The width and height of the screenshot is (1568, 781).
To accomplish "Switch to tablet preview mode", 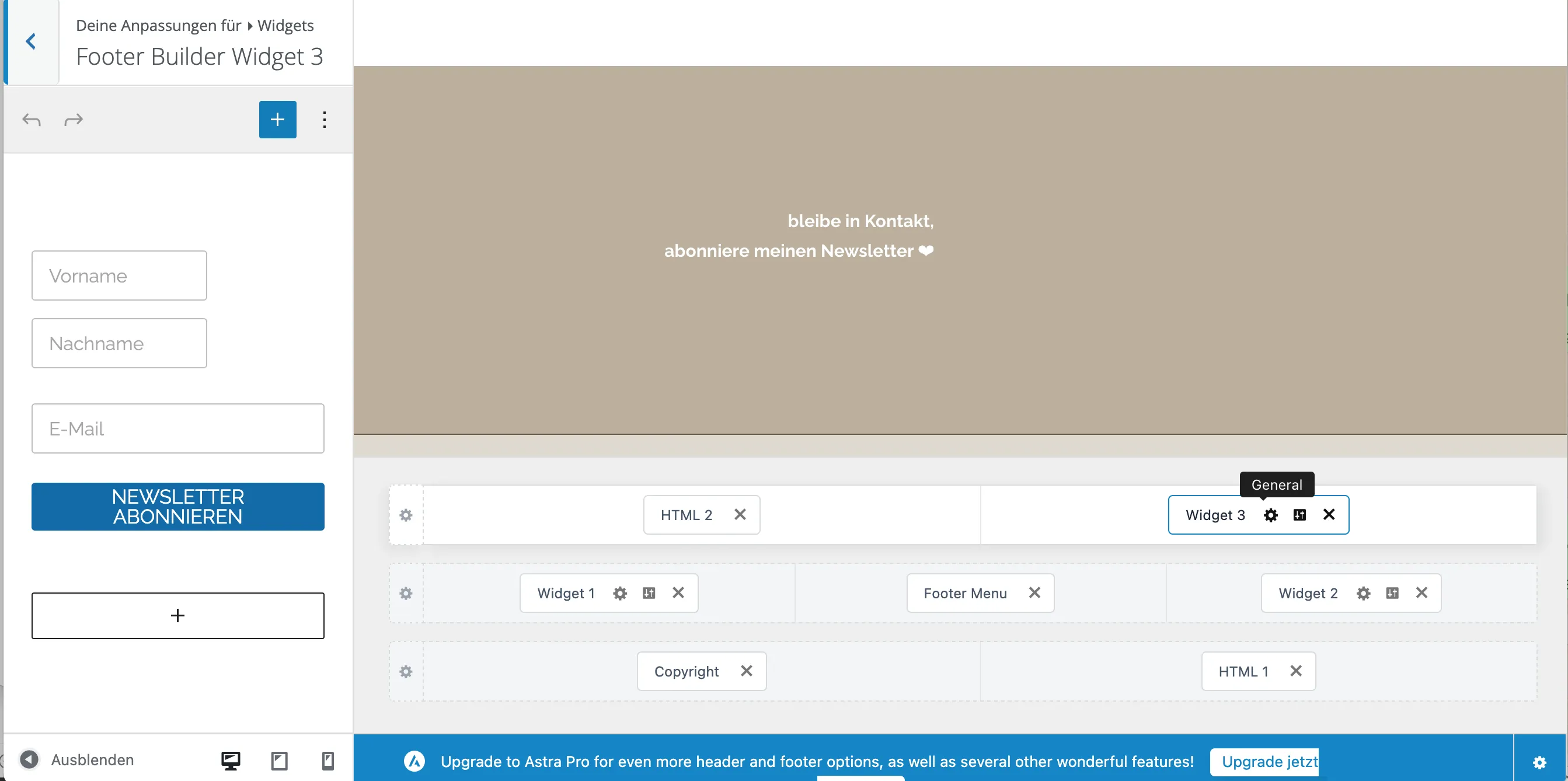I will click(280, 761).
